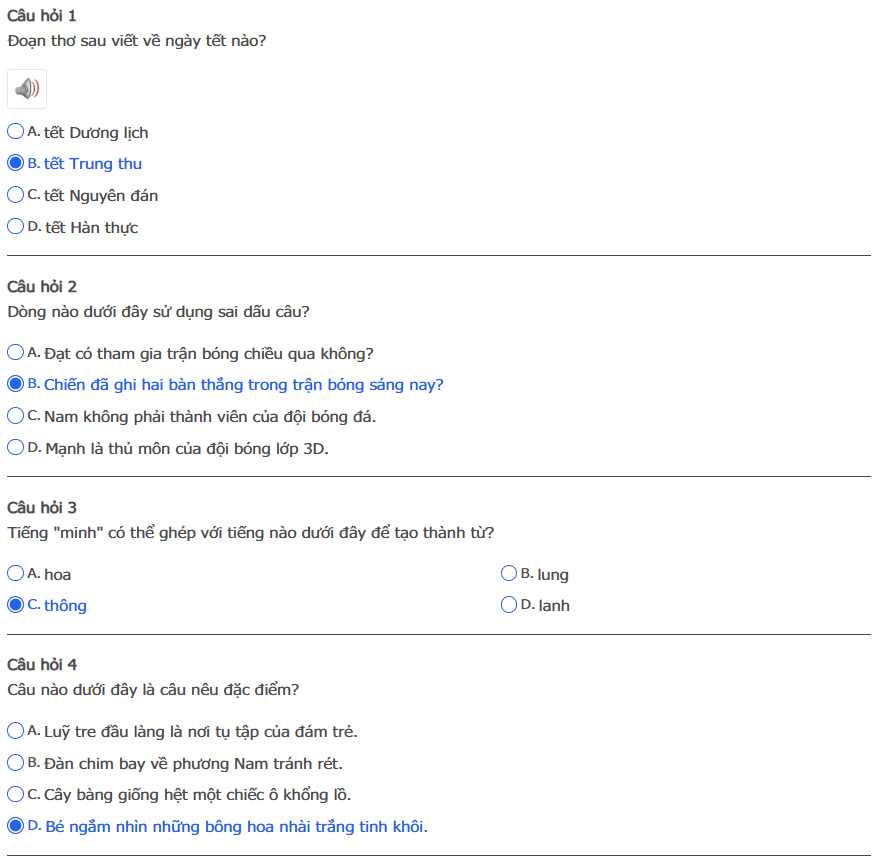Pick answer C. tết Nguyên đán
This screenshot has height=862, width=874.
(x=16, y=195)
